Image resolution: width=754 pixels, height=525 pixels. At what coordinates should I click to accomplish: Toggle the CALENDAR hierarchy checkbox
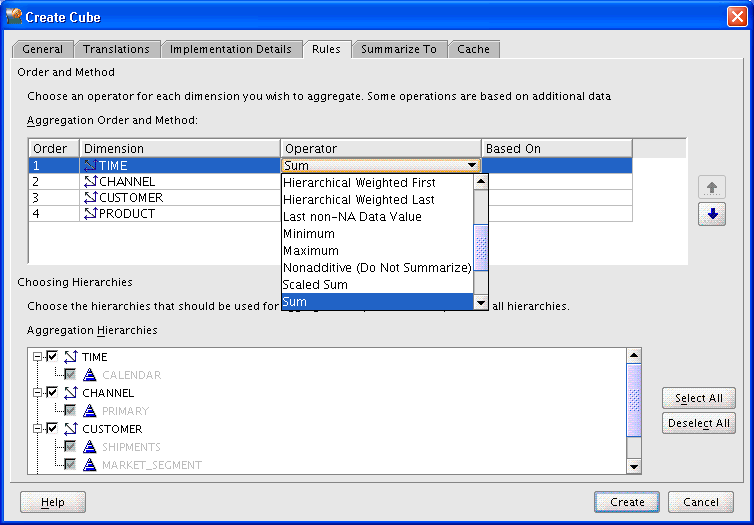(x=70, y=374)
